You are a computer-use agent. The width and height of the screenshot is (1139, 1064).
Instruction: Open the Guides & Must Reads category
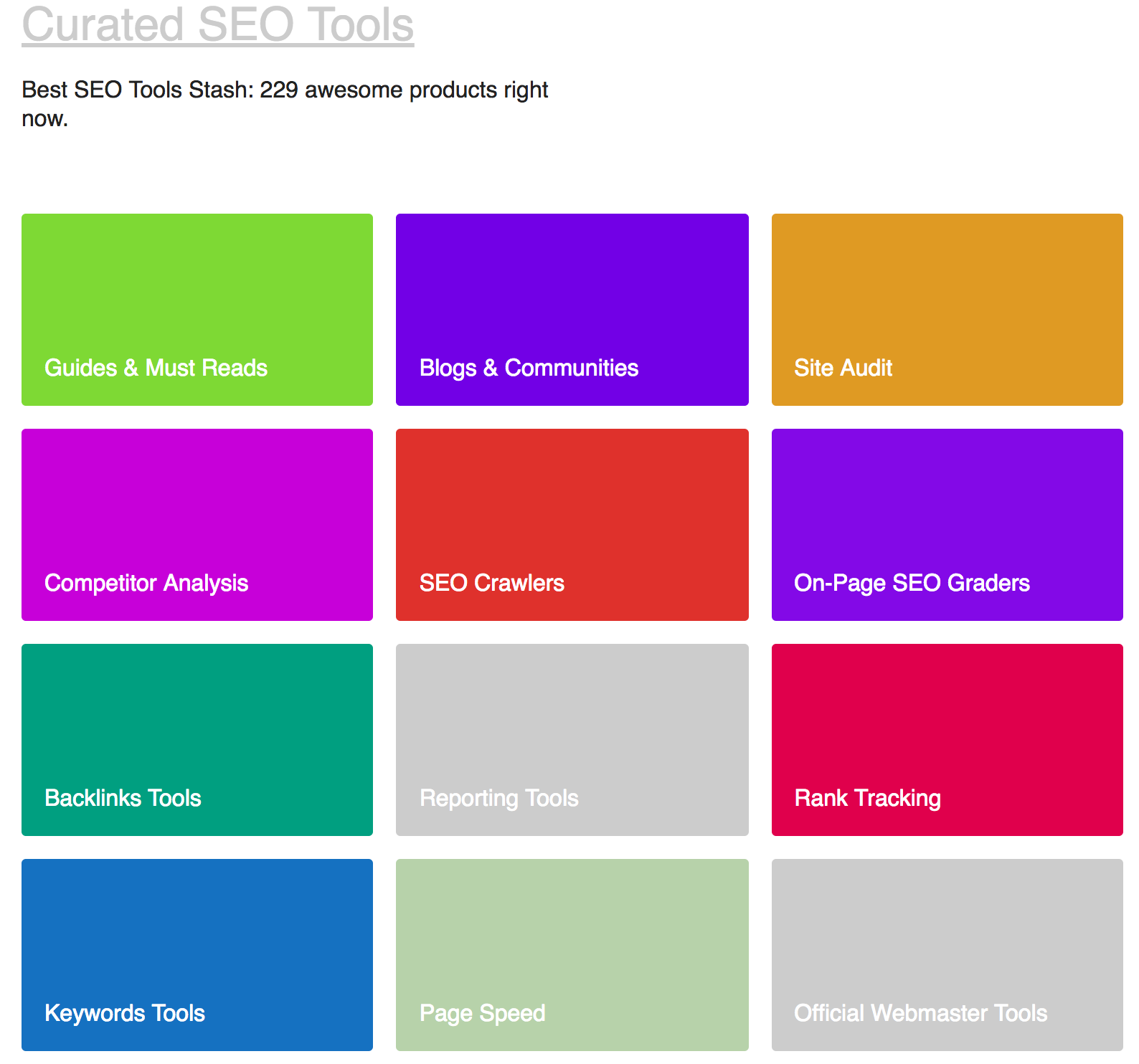point(197,310)
